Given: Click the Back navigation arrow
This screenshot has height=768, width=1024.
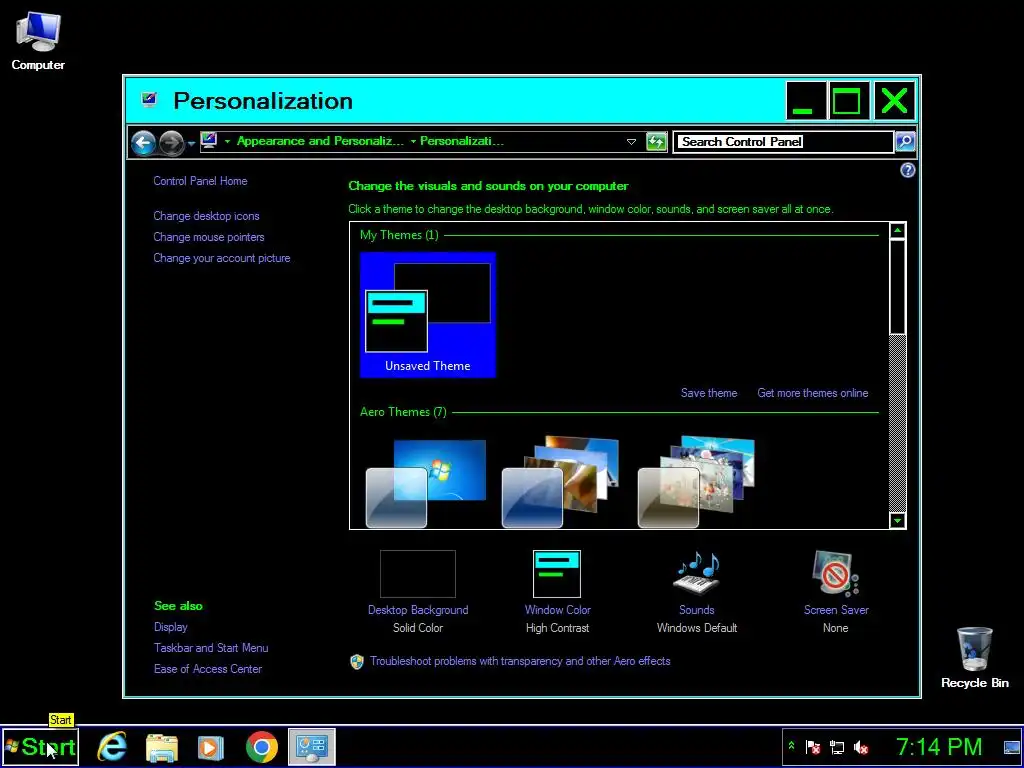Looking at the screenshot, I should point(143,142).
